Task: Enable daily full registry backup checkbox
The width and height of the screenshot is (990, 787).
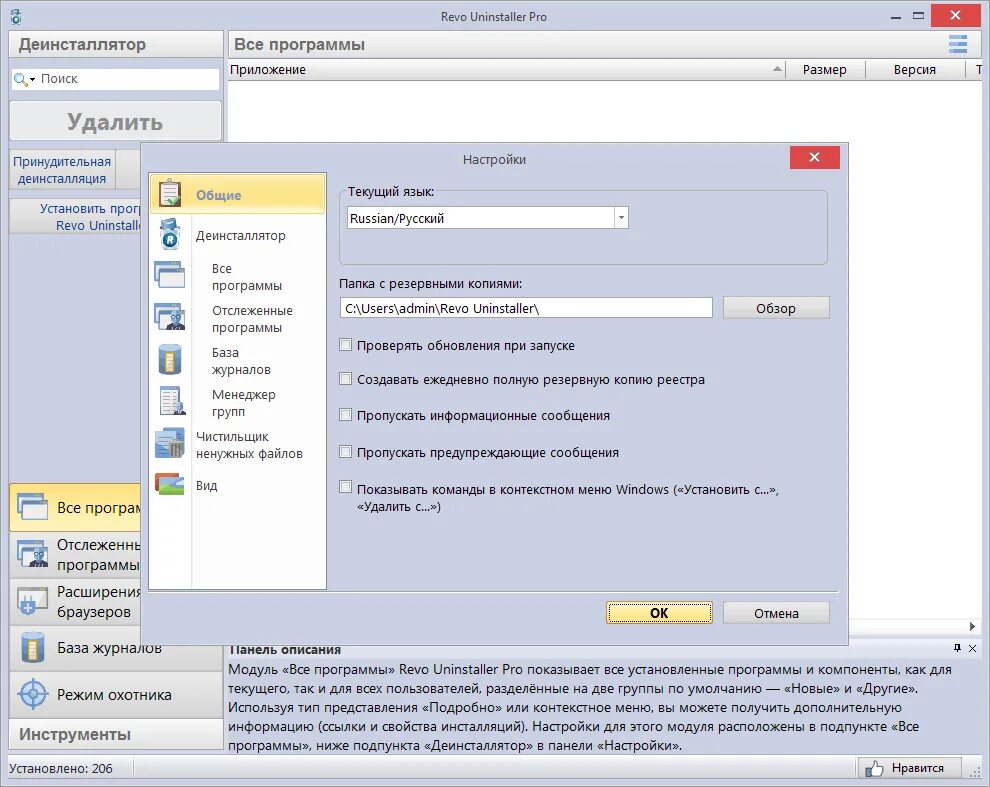Action: [x=345, y=378]
